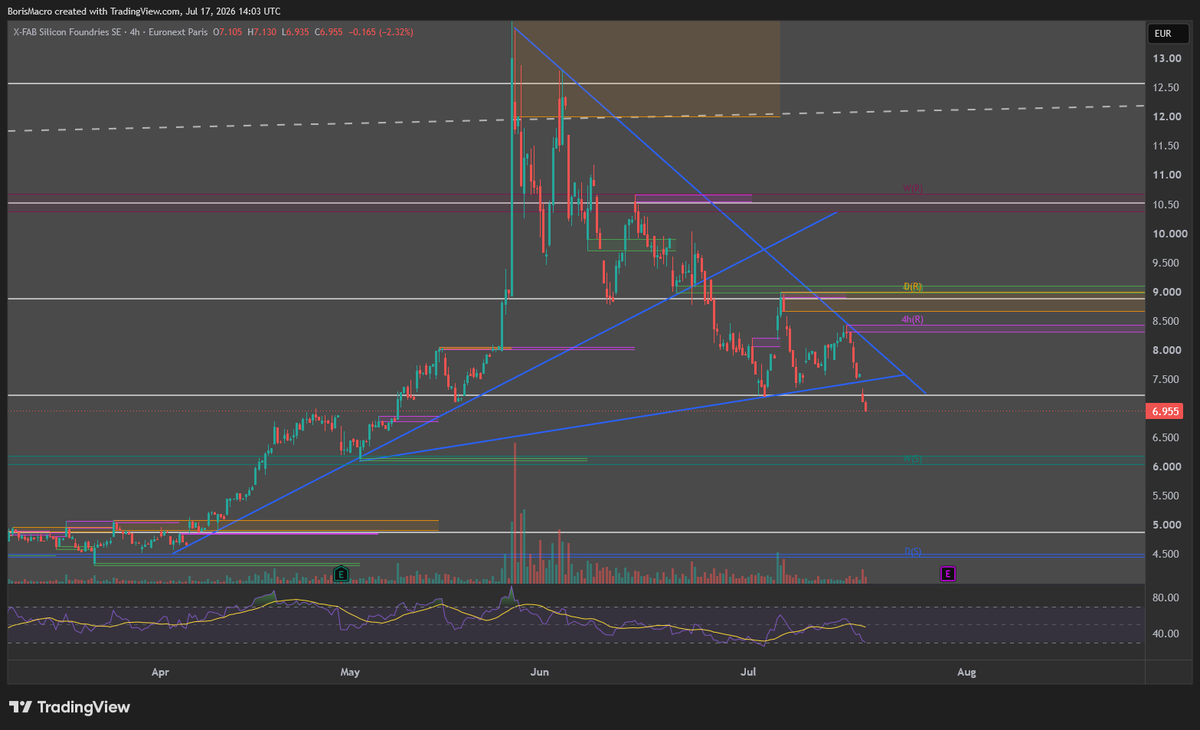Click the 7.500 price axis label
This screenshot has height=730, width=1200.
(1168, 379)
